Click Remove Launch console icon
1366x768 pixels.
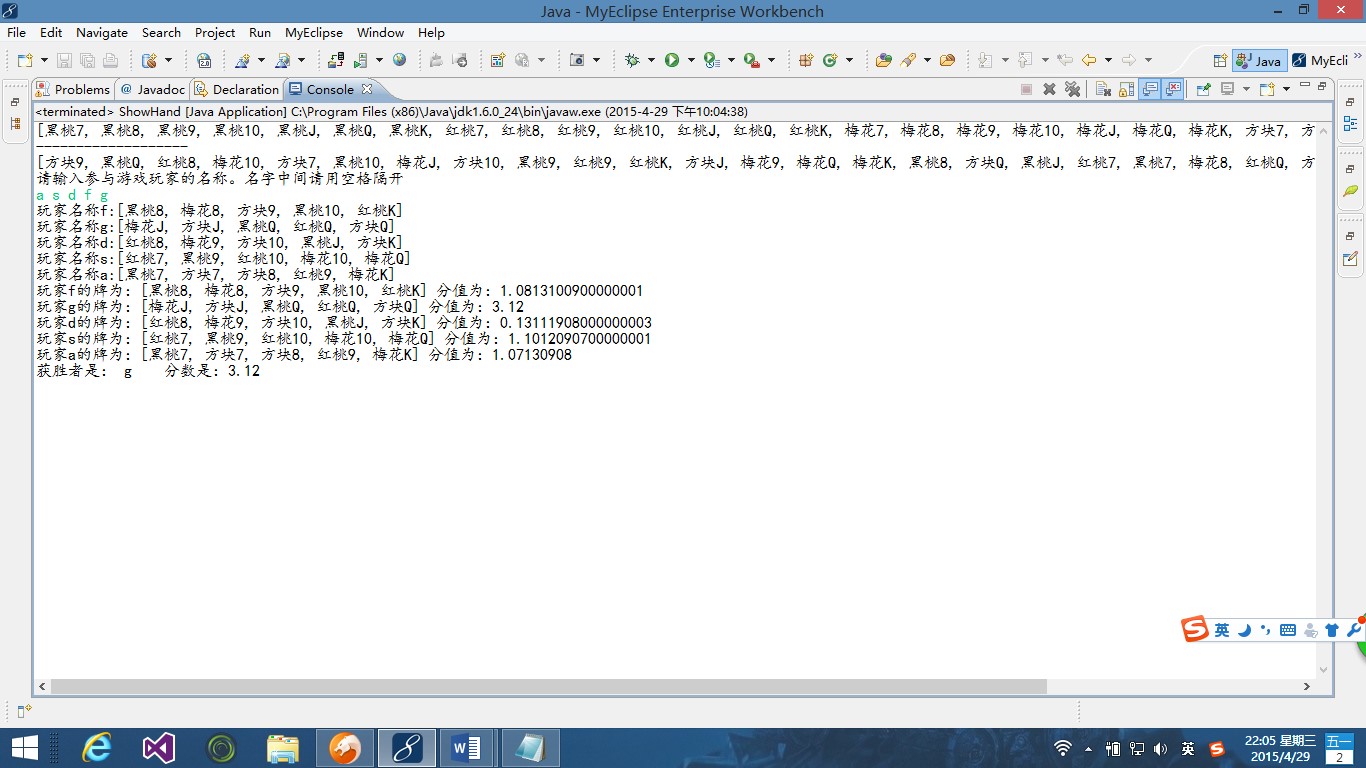1049,89
